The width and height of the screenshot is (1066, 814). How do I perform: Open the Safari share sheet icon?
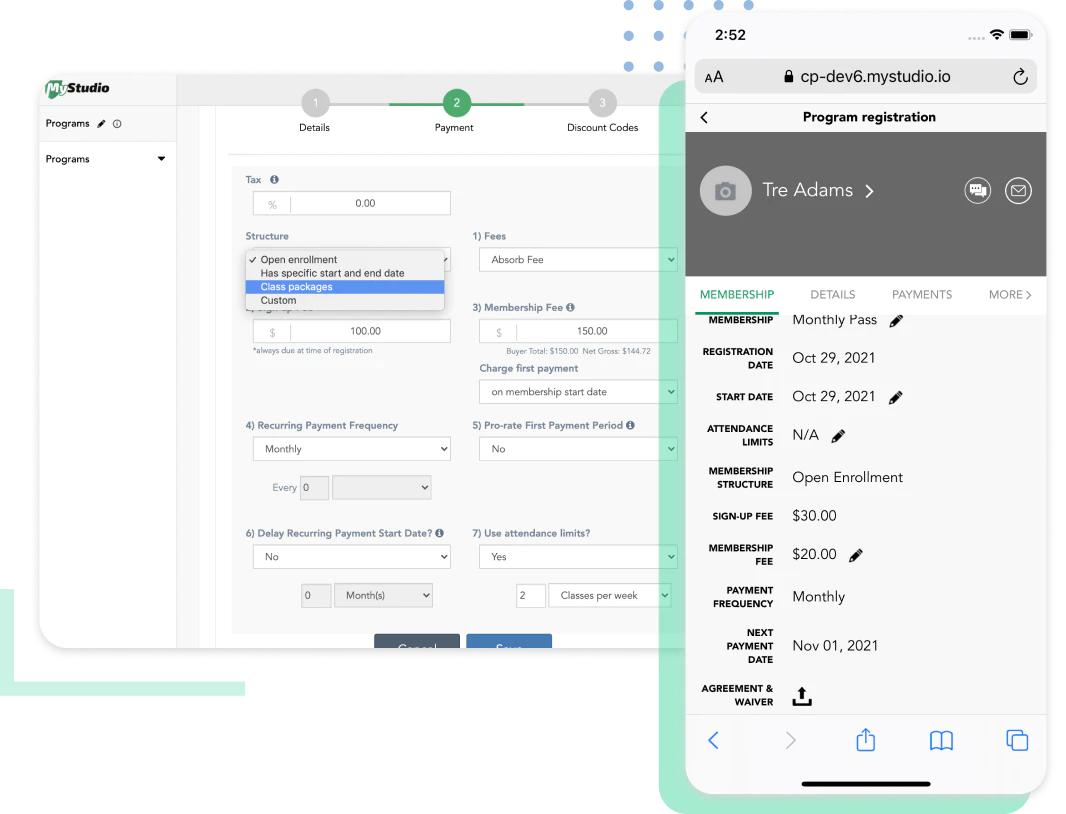pos(865,739)
